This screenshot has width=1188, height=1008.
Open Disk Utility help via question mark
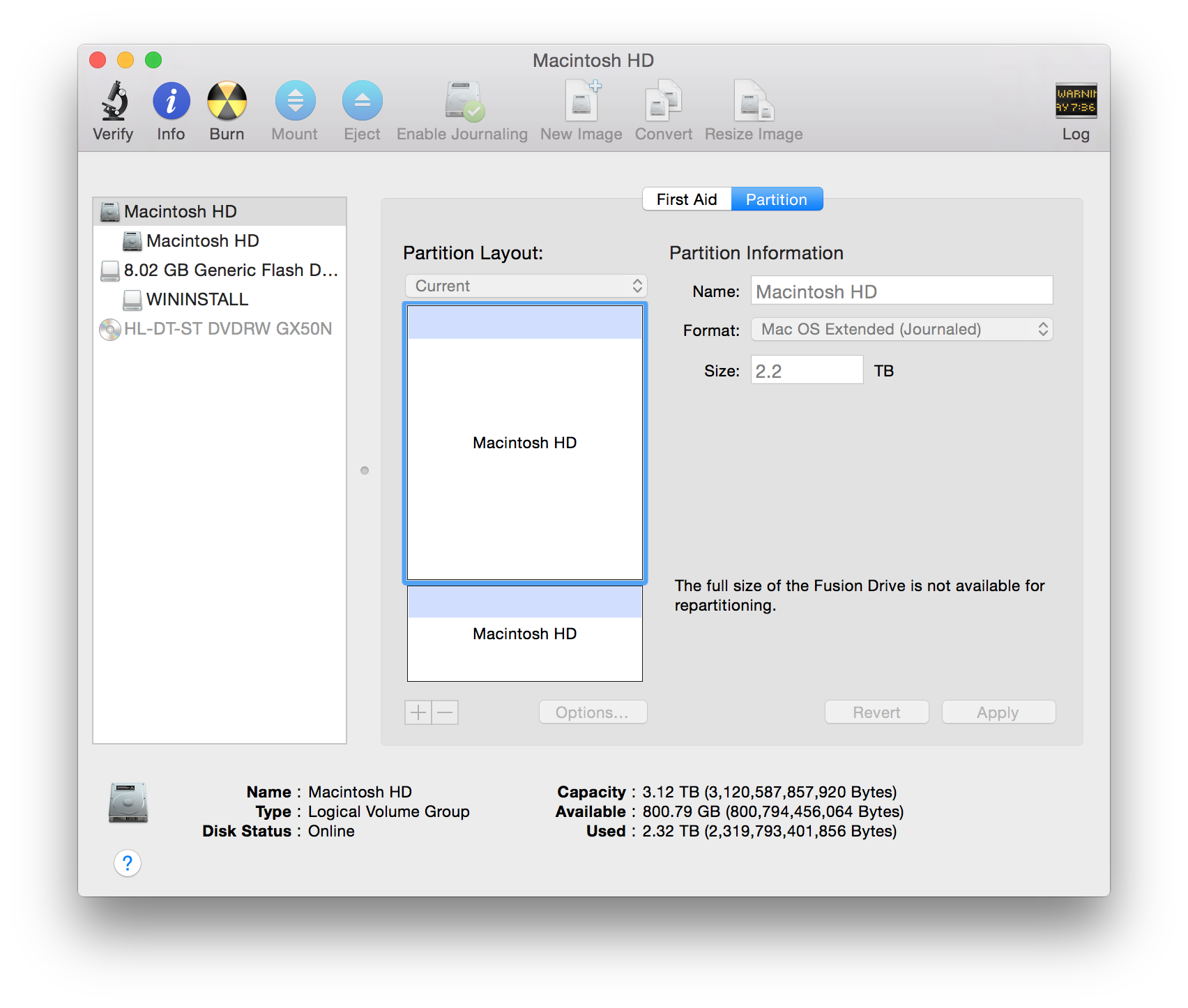point(128,864)
